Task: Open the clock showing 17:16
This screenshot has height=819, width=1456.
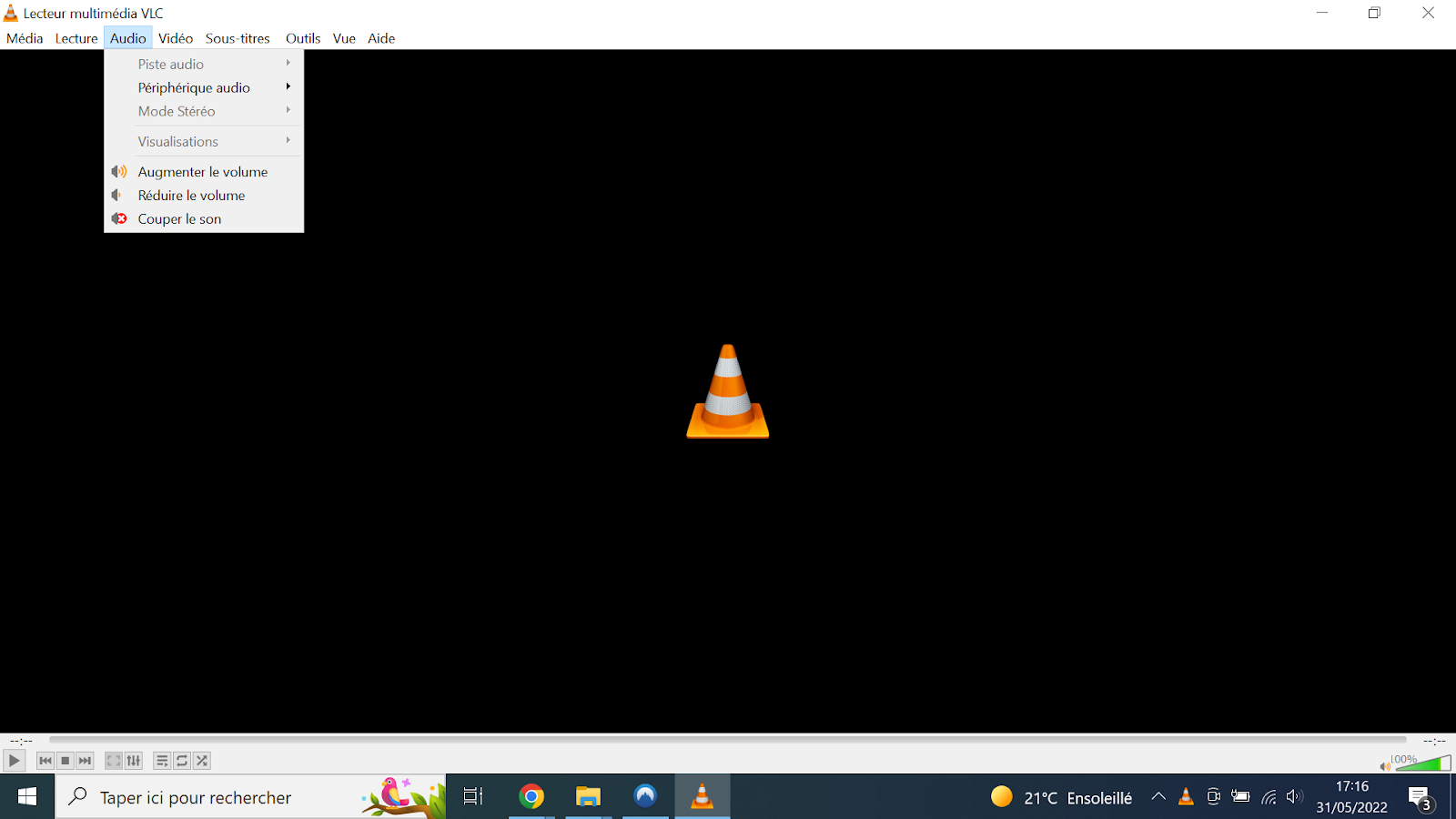Action: click(x=1352, y=797)
